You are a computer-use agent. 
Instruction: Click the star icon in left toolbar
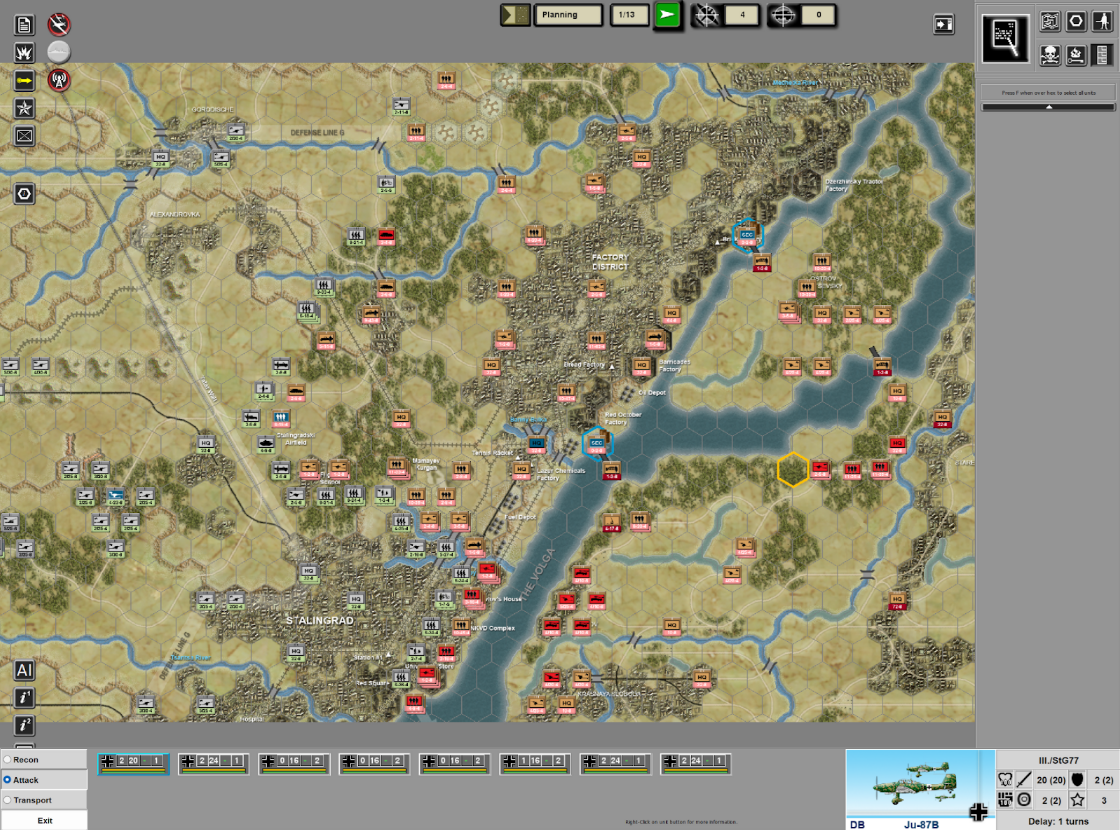tap(24, 108)
